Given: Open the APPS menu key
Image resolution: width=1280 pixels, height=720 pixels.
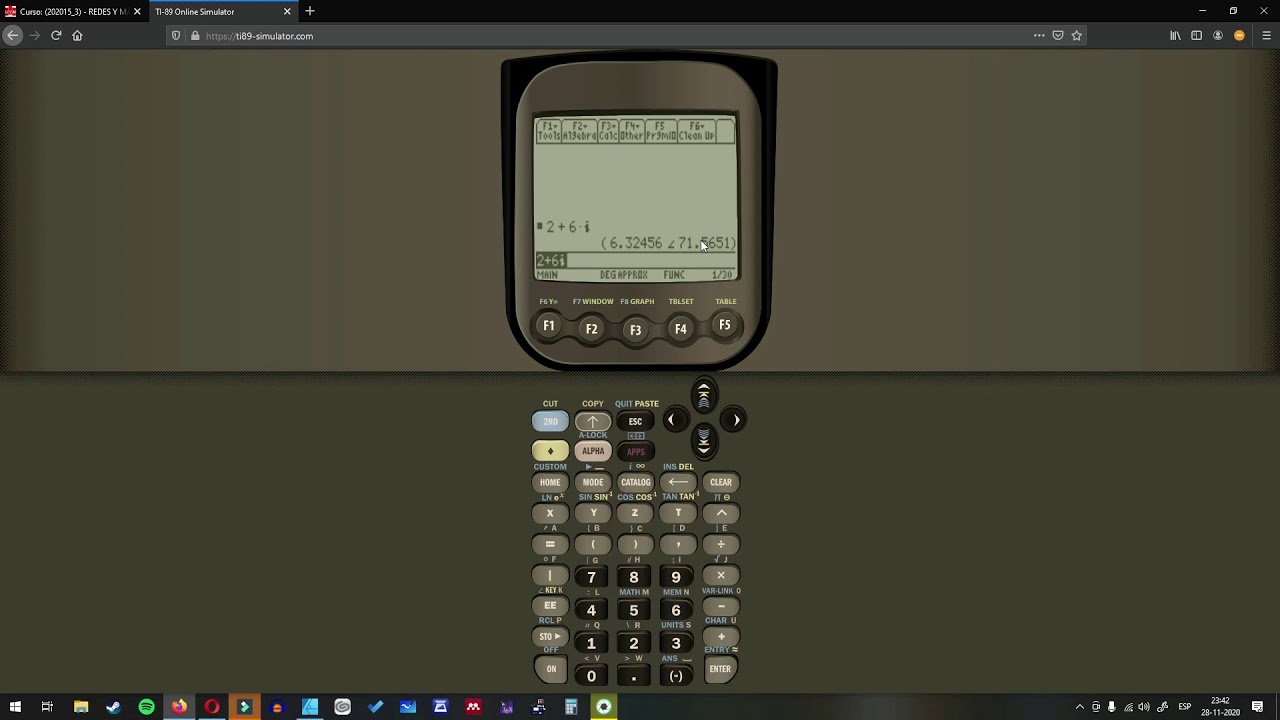Looking at the screenshot, I should 635,451.
